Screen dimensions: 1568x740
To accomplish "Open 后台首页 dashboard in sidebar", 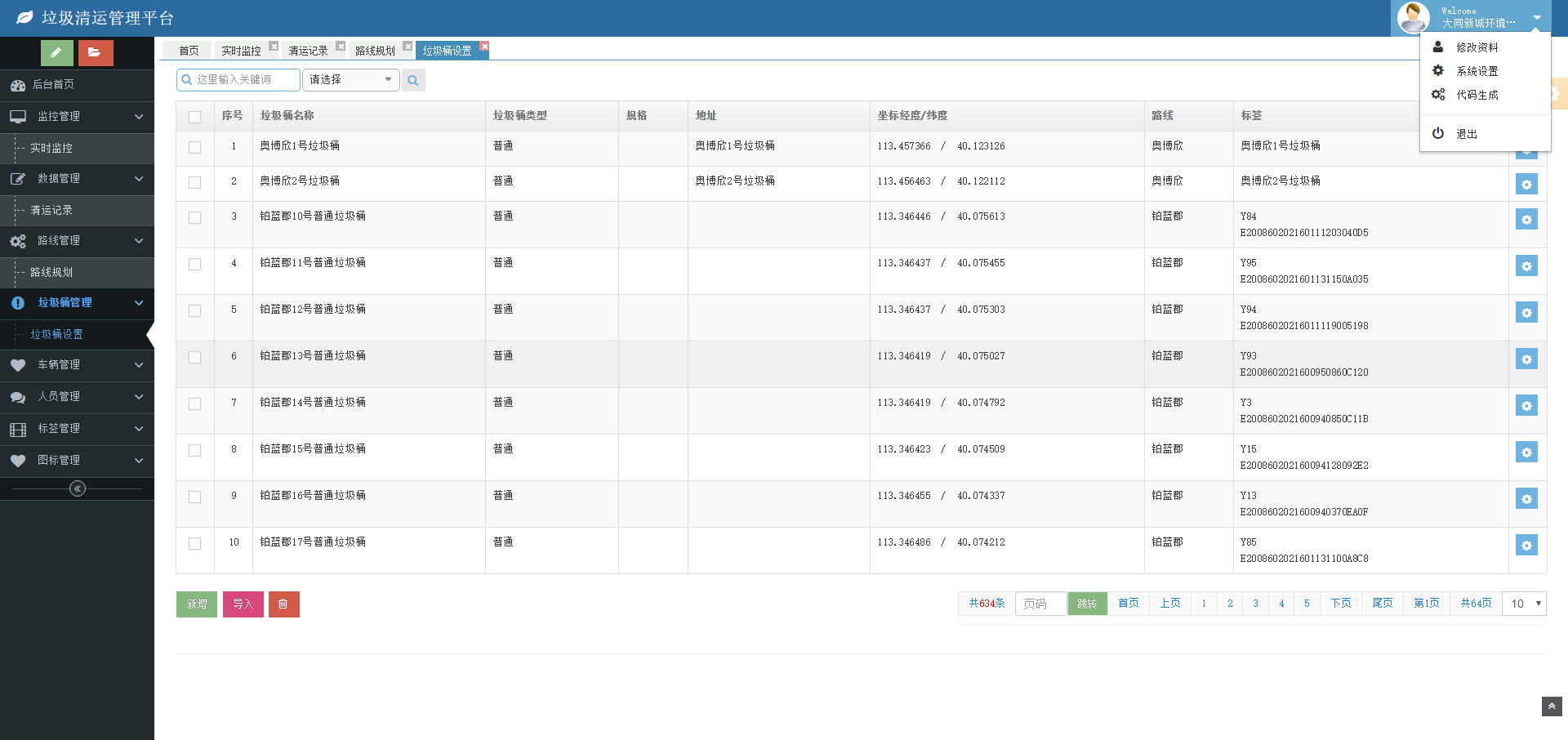I will click(77, 85).
